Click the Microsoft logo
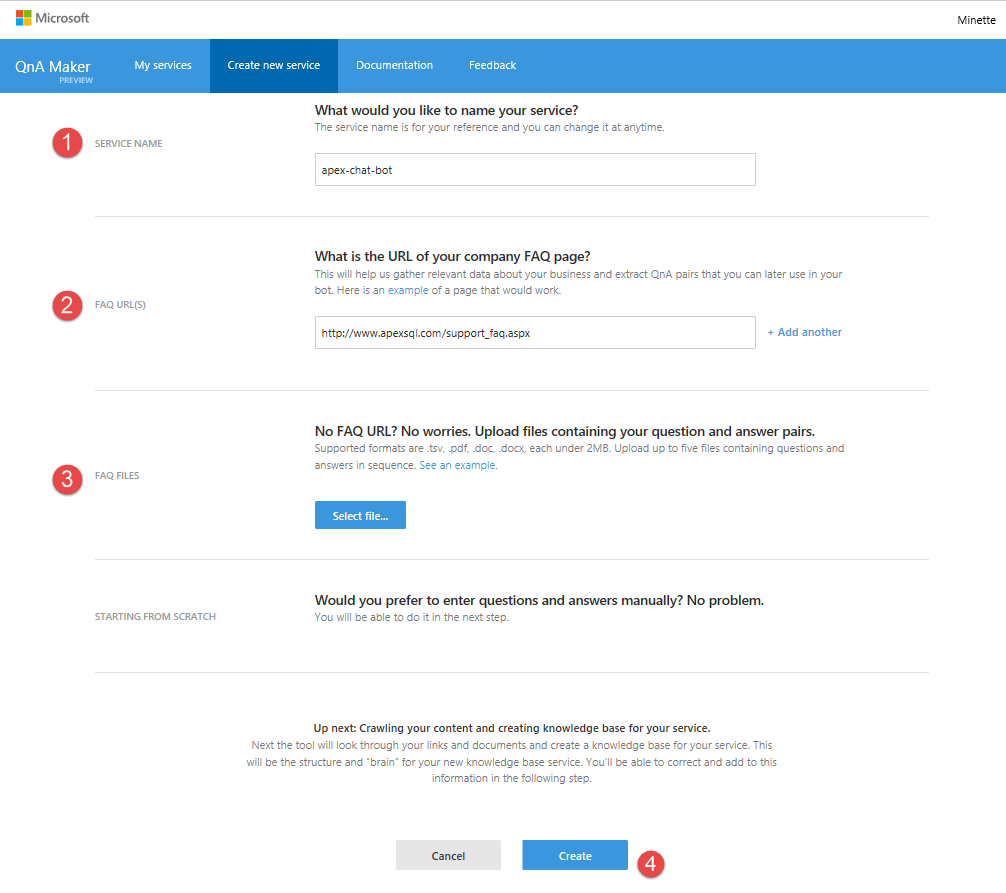 53,18
